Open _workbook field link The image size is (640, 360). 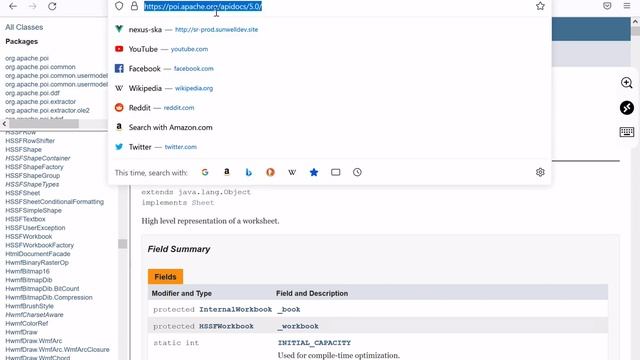tap(298, 326)
